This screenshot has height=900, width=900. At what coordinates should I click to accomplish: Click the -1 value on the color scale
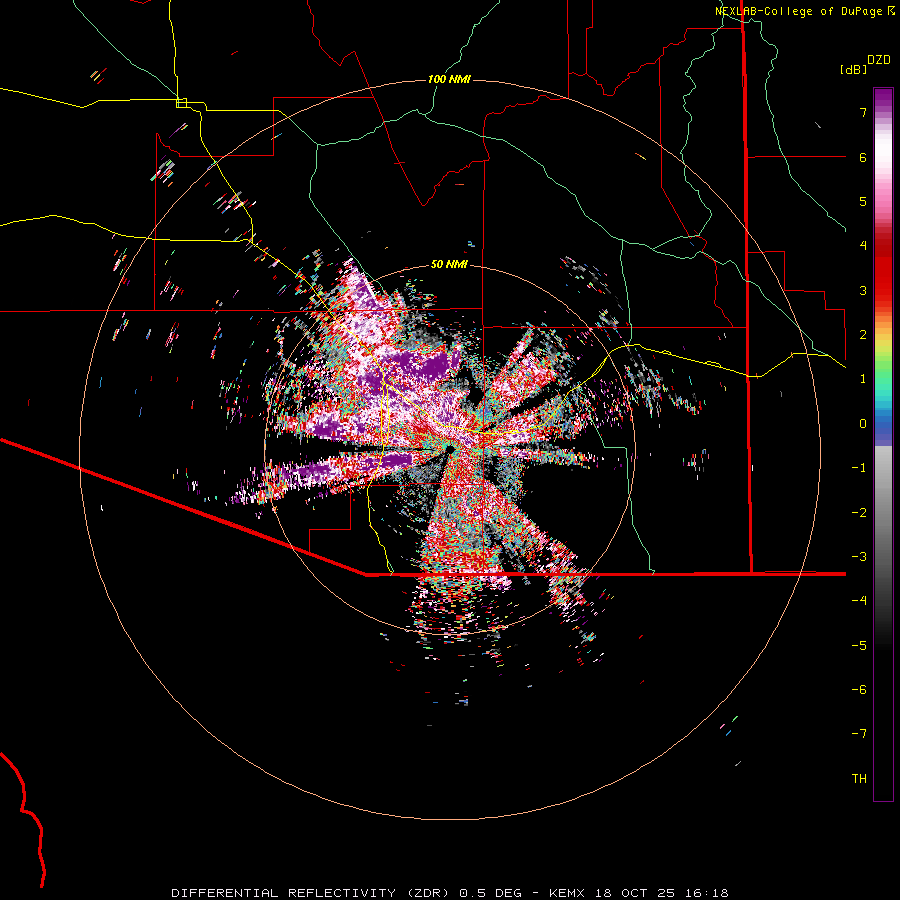pos(859,468)
